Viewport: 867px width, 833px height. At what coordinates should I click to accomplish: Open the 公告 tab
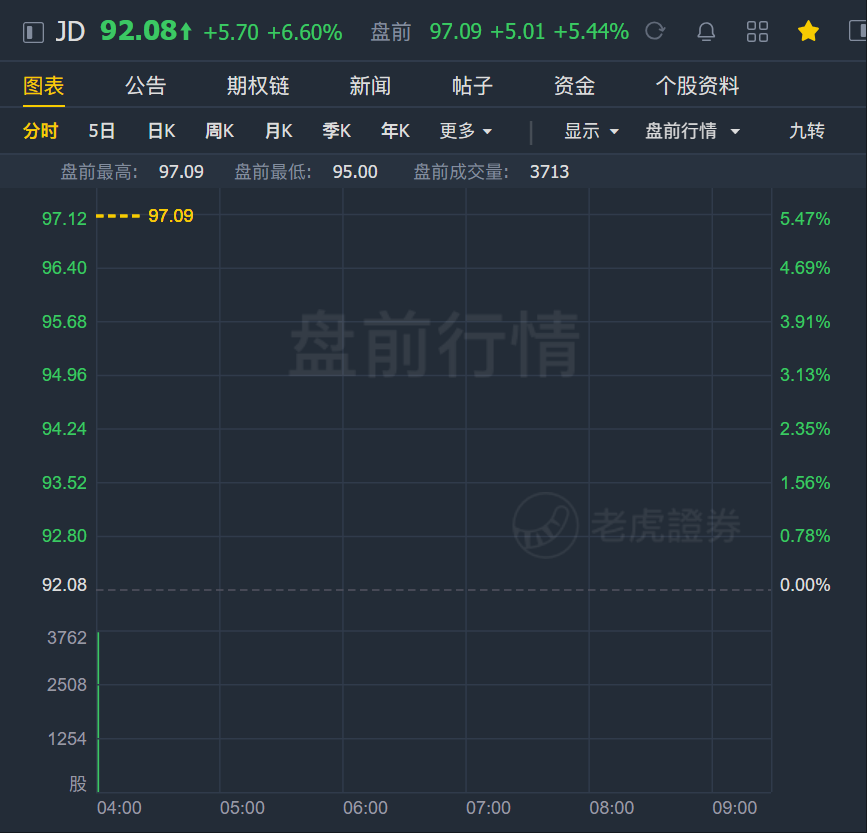(x=145, y=86)
